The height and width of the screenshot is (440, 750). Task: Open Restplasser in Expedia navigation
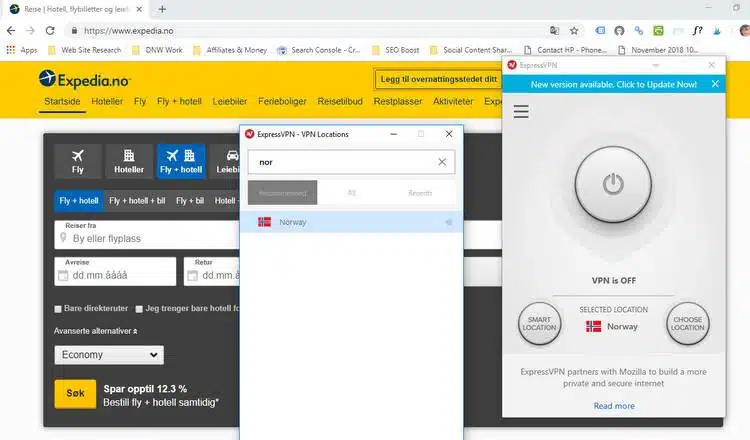[x=398, y=101]
